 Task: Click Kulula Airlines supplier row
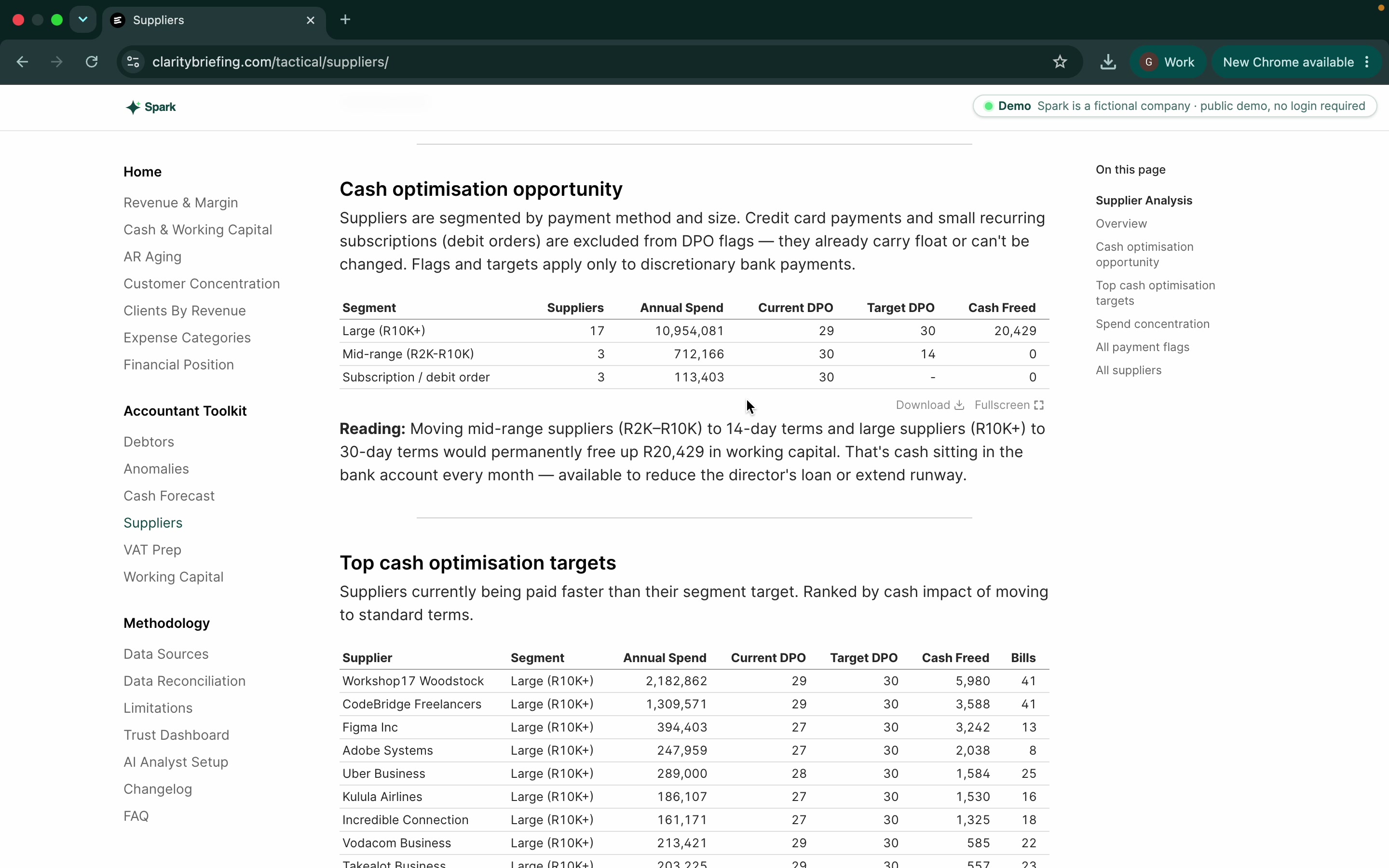click(694, 797)
